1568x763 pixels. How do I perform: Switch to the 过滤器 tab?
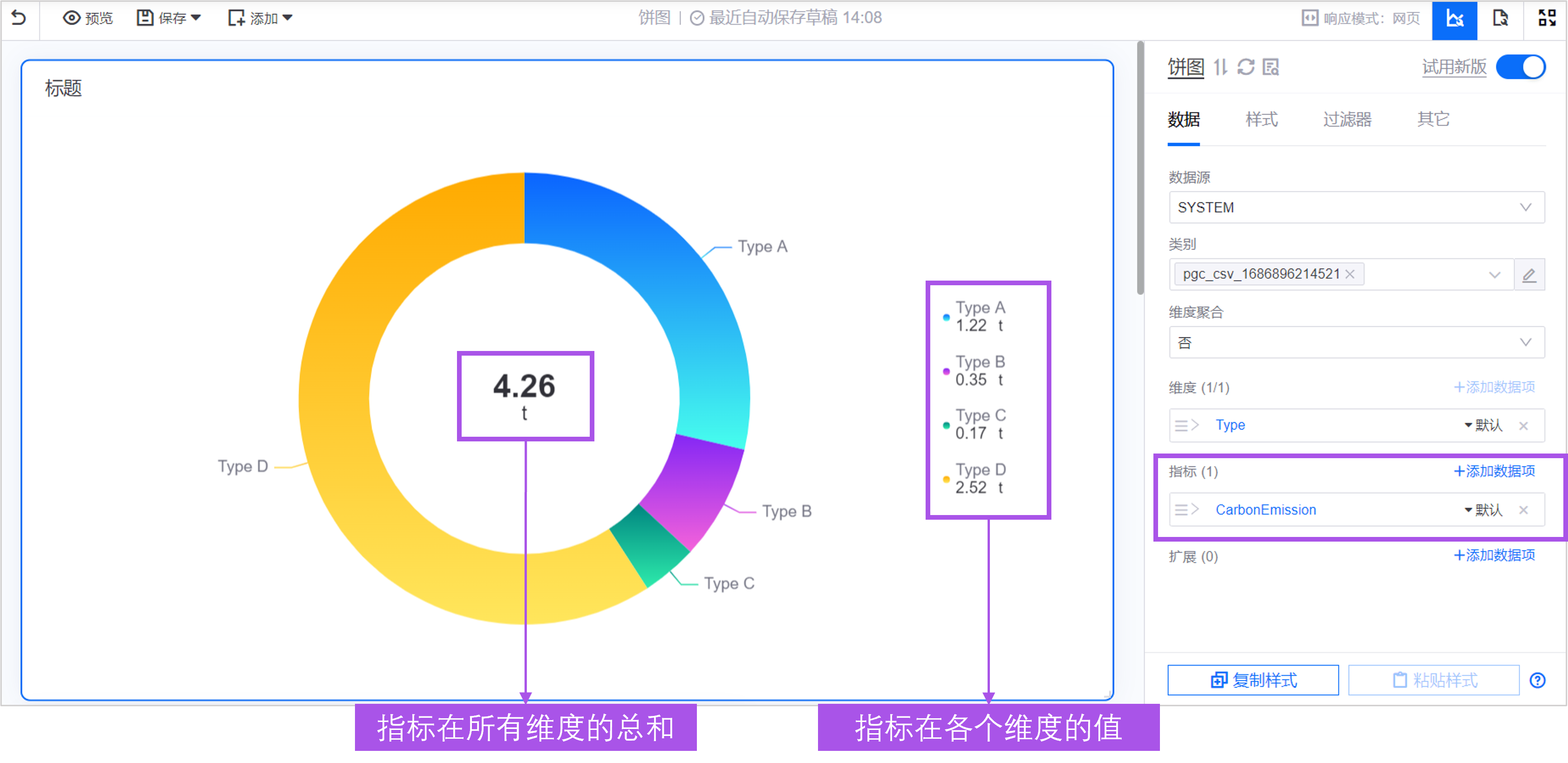[x=1346, y=119]
